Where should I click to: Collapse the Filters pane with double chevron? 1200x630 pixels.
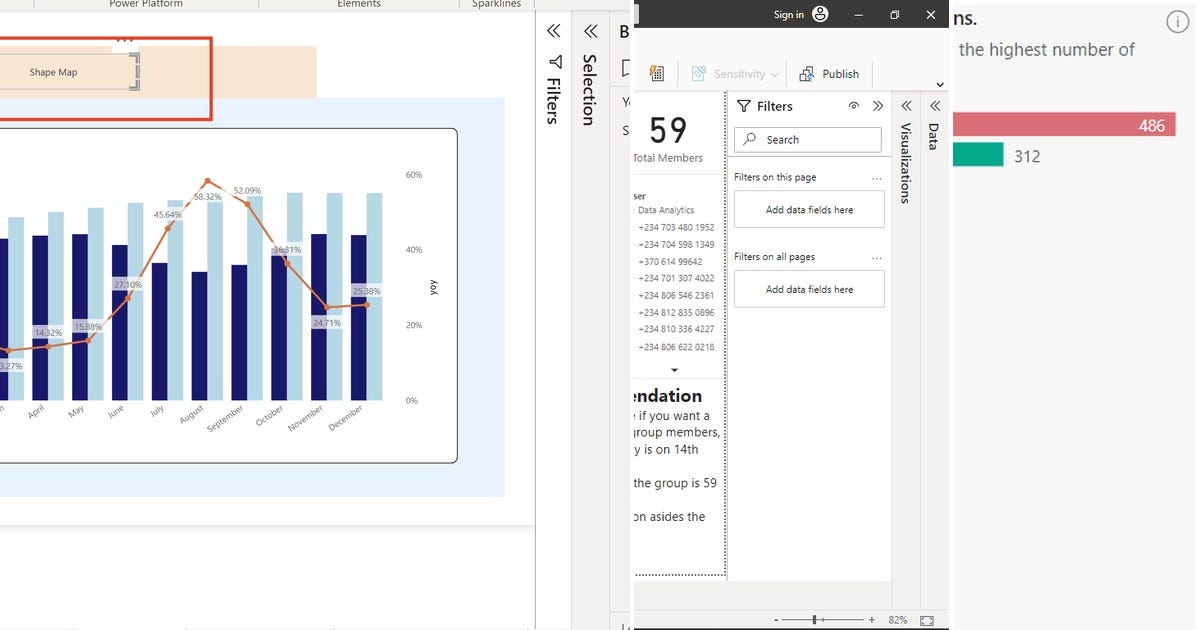pos(878,106)
